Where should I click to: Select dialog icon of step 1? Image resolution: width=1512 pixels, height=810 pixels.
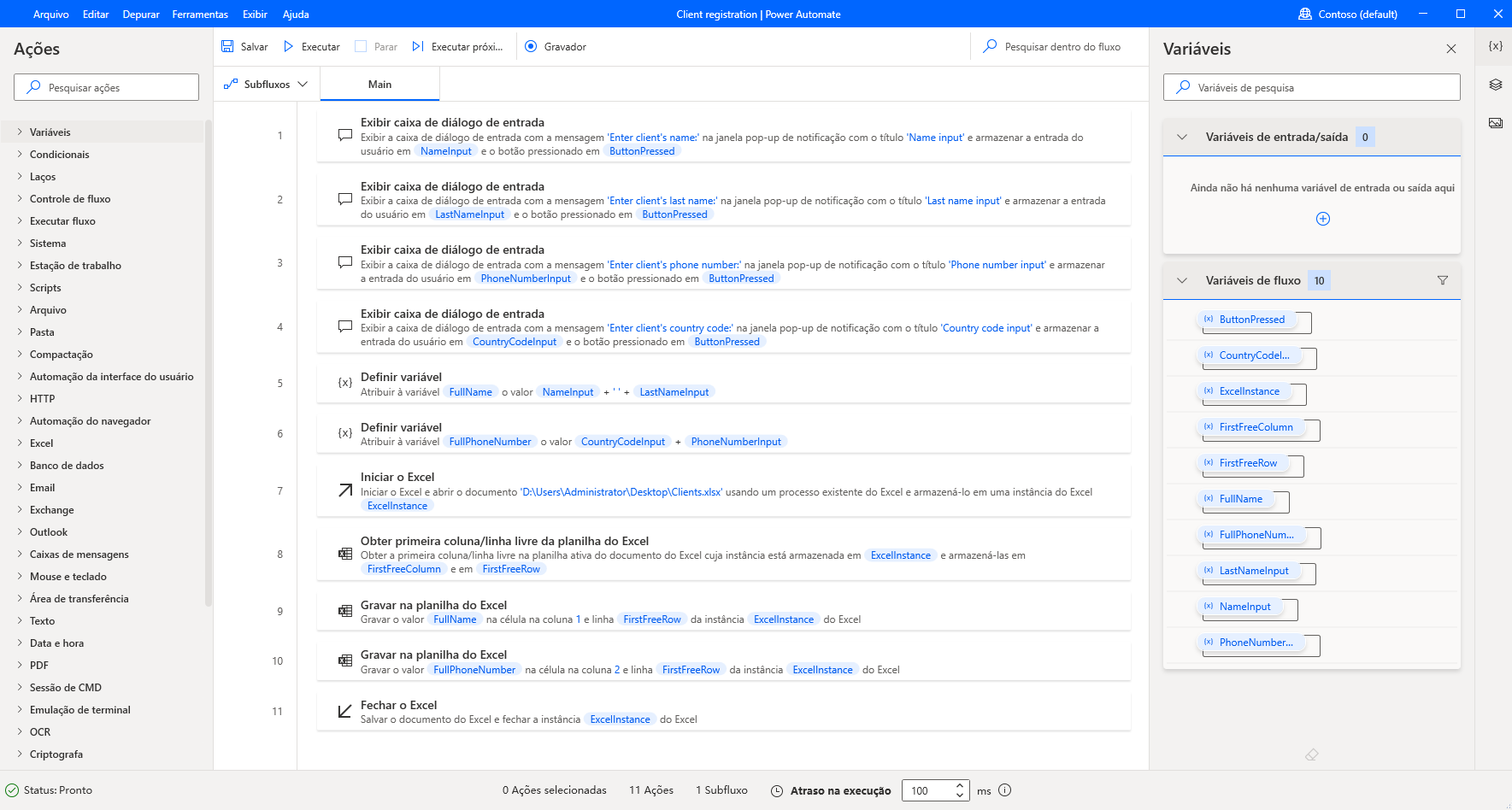coord(345,135)
